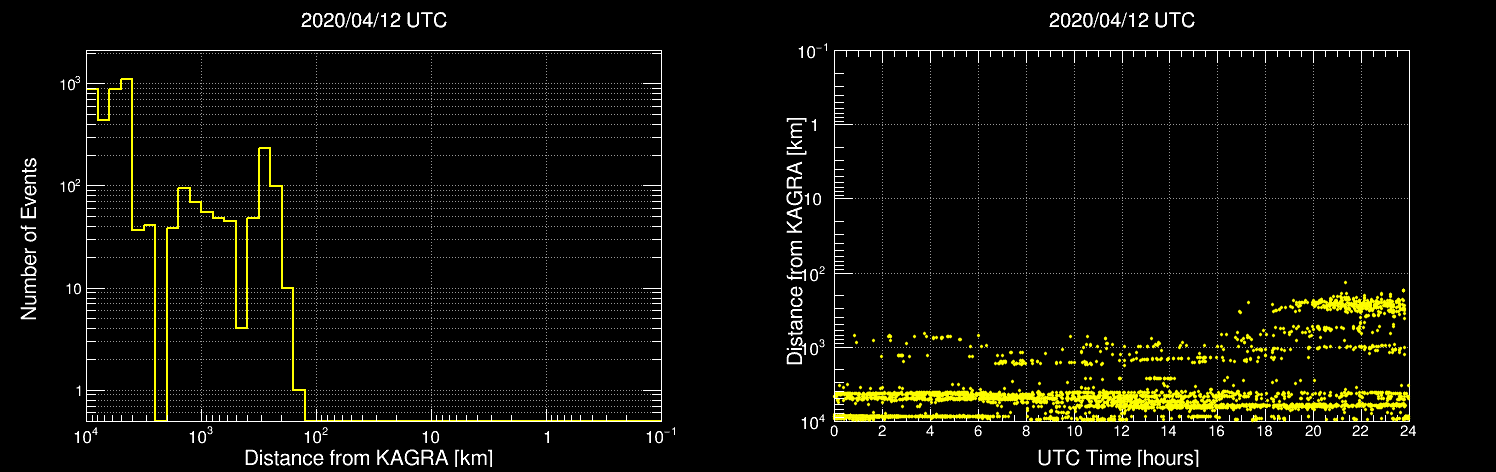Click the '12' tick on the UTC Time axis
Viewport: 1496px width, 472px height.
point(1122,431)
